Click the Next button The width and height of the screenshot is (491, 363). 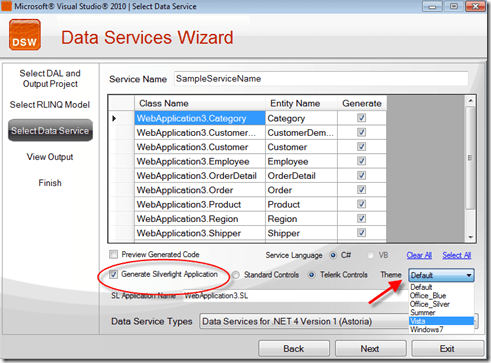coord(370,349)
